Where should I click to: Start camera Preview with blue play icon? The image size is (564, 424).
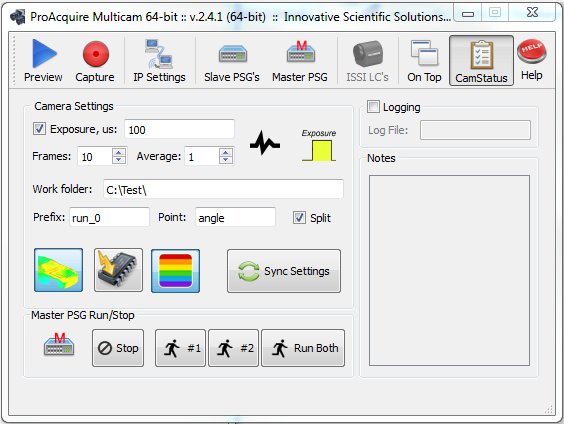[43, 60]
